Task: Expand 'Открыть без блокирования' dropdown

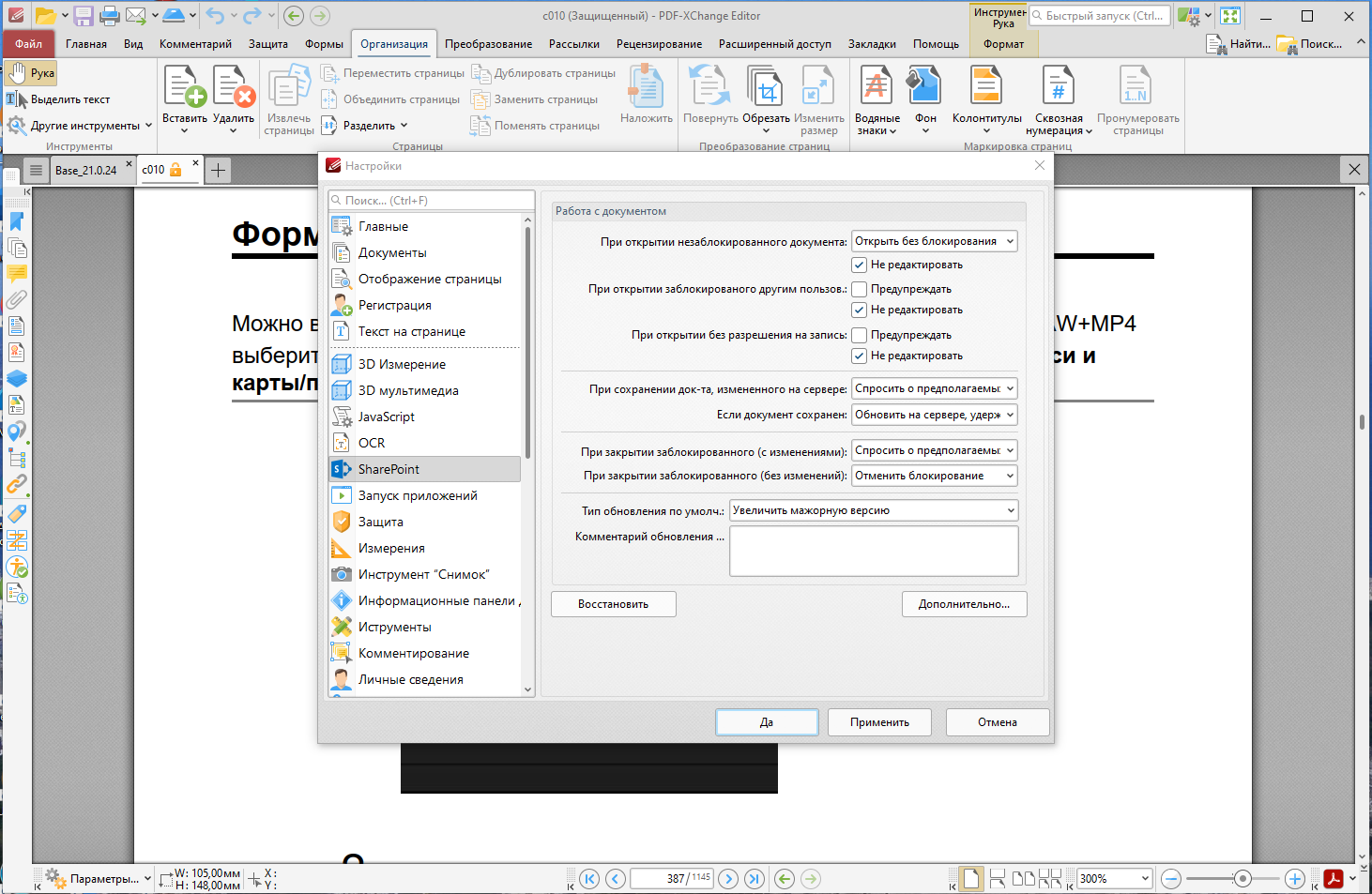Action: [934, 241]
